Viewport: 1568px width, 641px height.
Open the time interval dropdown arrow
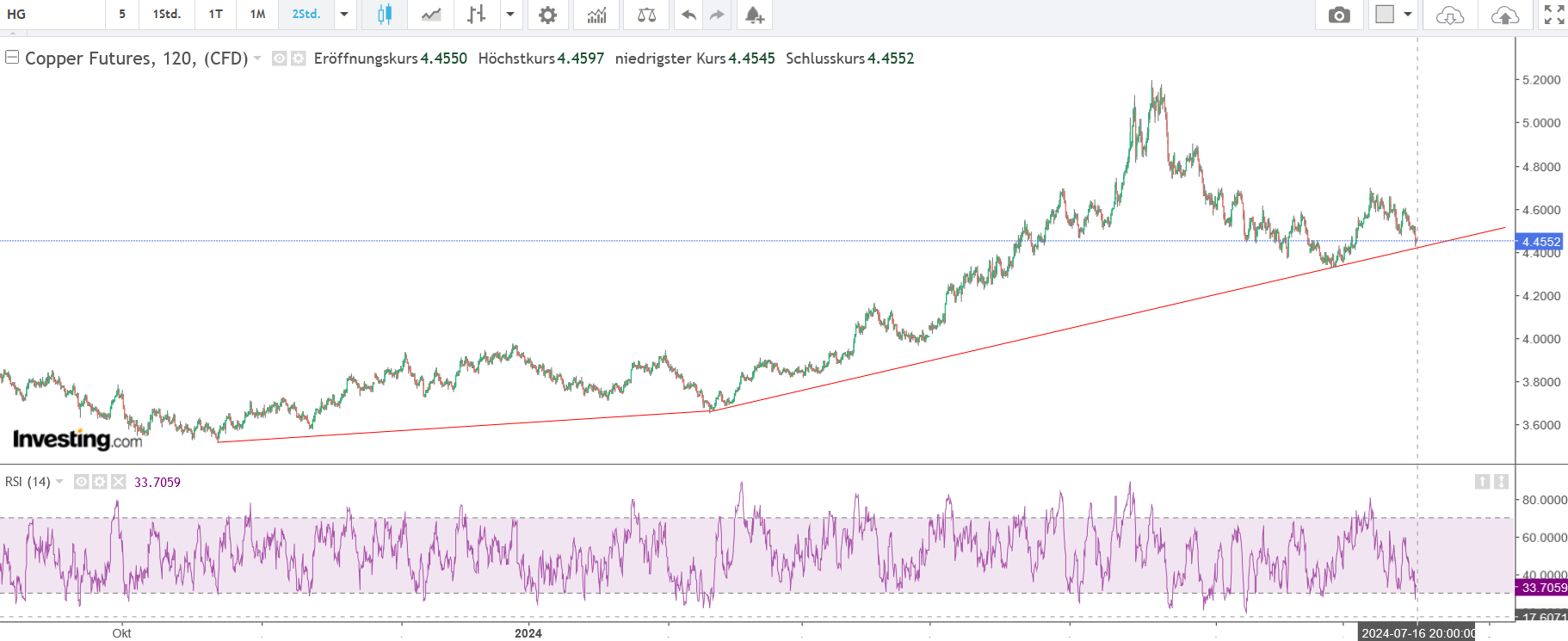click(344, 15)
